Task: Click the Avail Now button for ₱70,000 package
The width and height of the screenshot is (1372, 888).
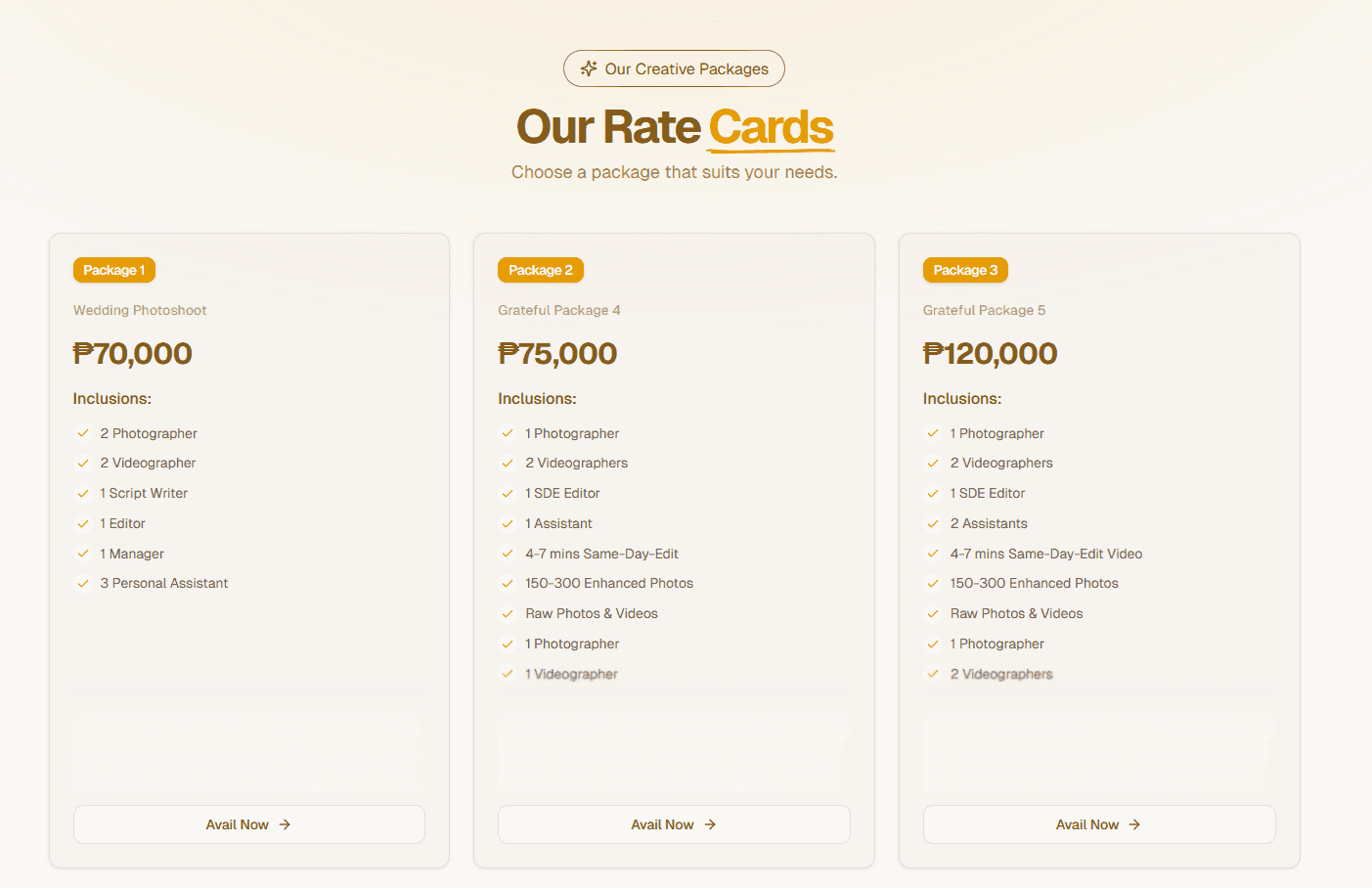Action: (x=248, y=824)
